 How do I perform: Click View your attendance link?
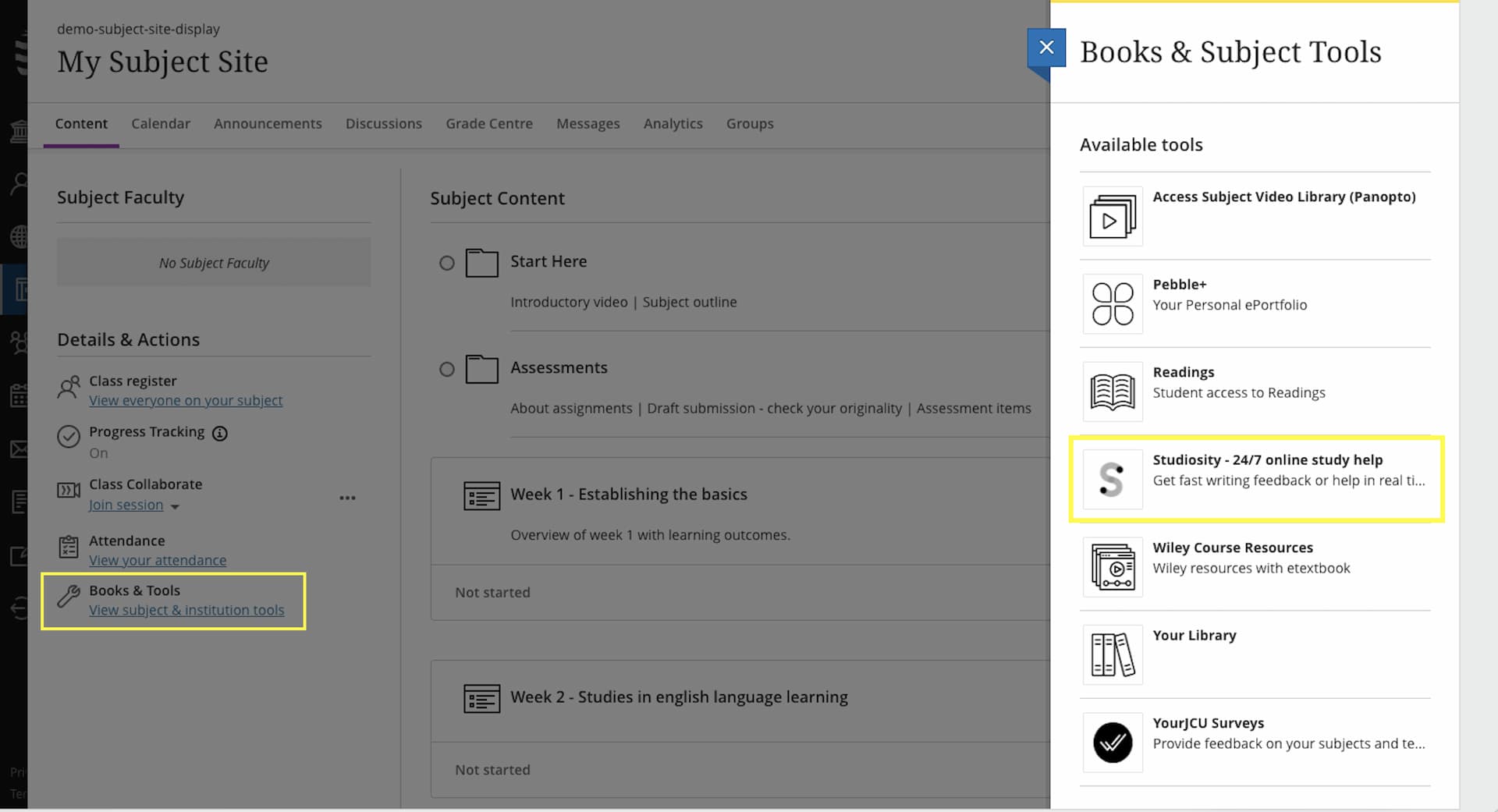158,560
